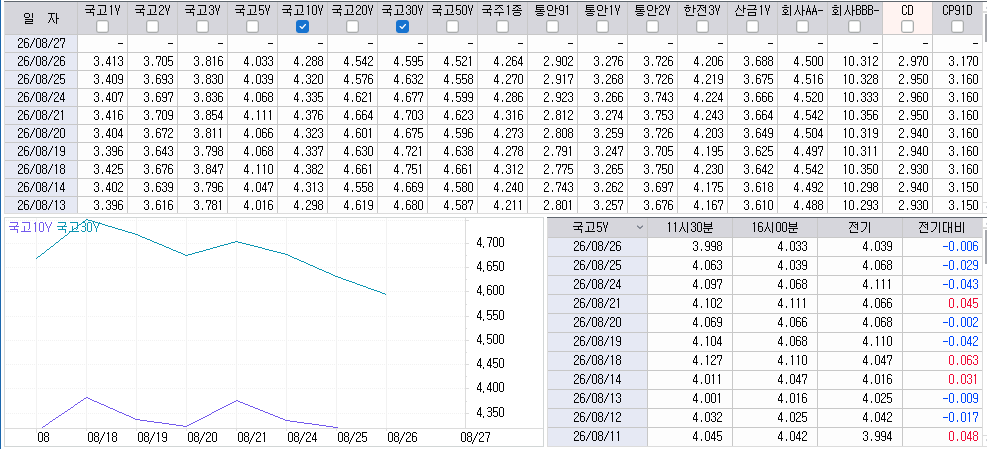This screenshot has width=987, height=449.
Task: Click the 11시30분 column header
Action: coord(689,228)
